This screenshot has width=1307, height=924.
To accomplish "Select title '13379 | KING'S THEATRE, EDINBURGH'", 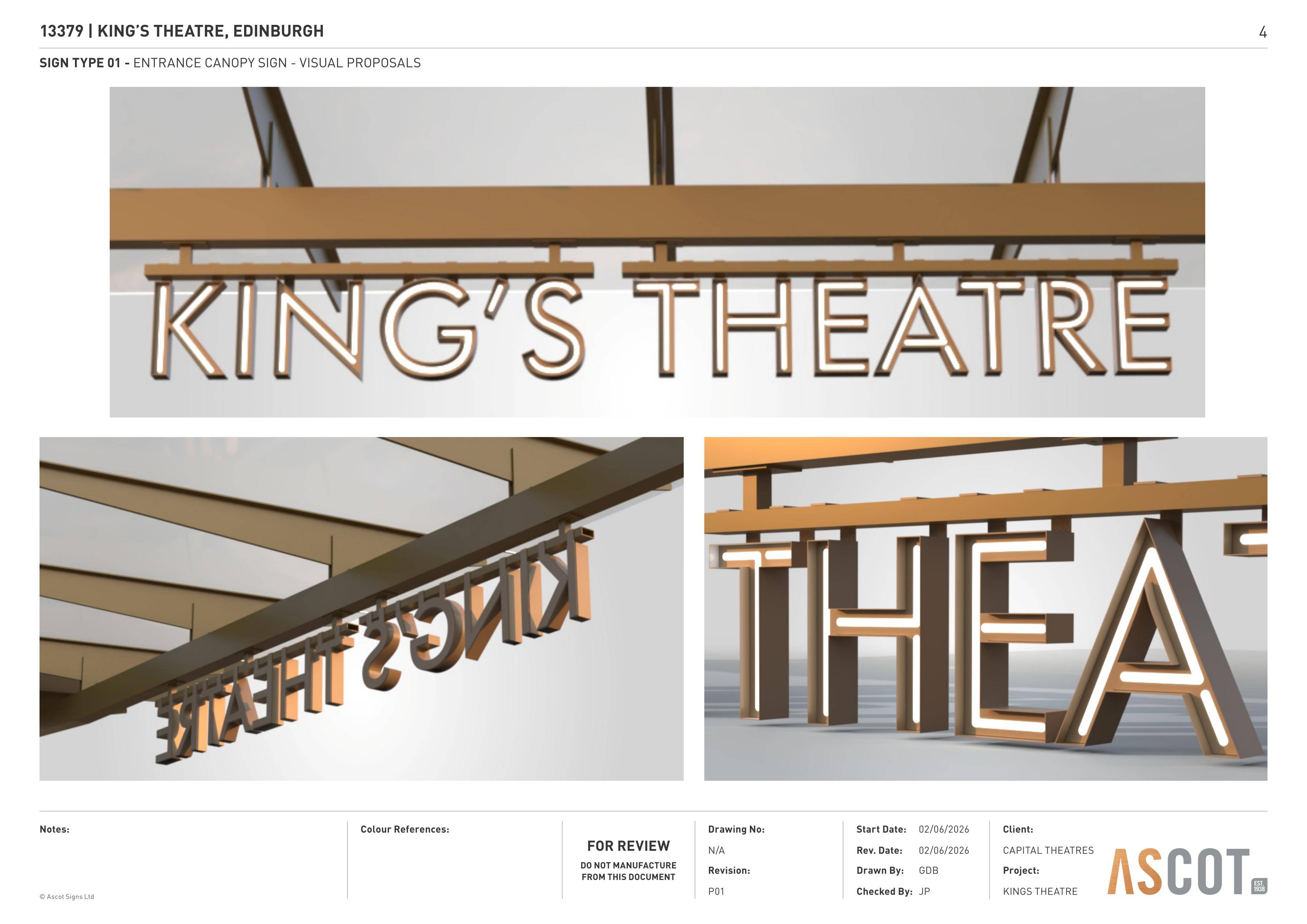I will tap(182, 31).
